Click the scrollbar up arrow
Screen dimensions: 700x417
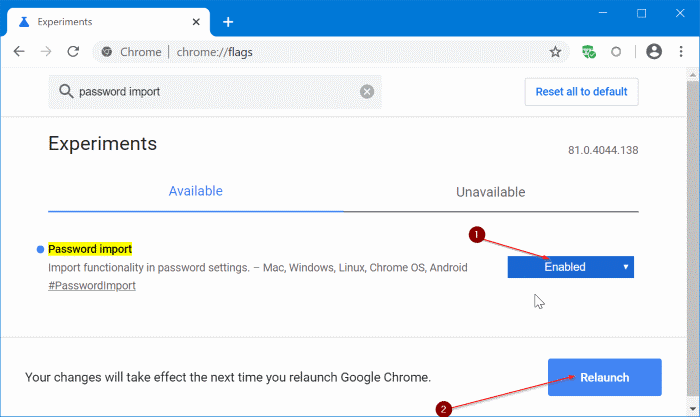coord(692,75)
